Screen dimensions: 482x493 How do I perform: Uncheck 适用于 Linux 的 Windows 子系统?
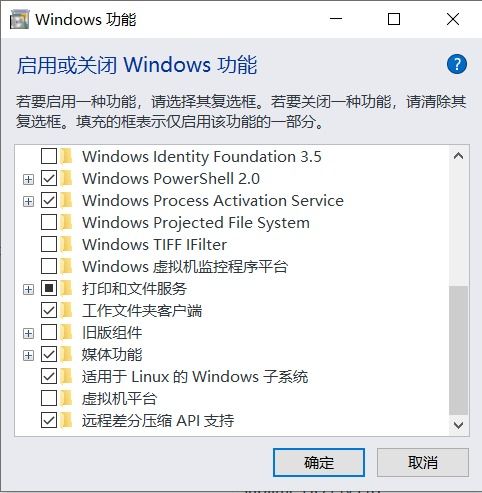(49, 376)
